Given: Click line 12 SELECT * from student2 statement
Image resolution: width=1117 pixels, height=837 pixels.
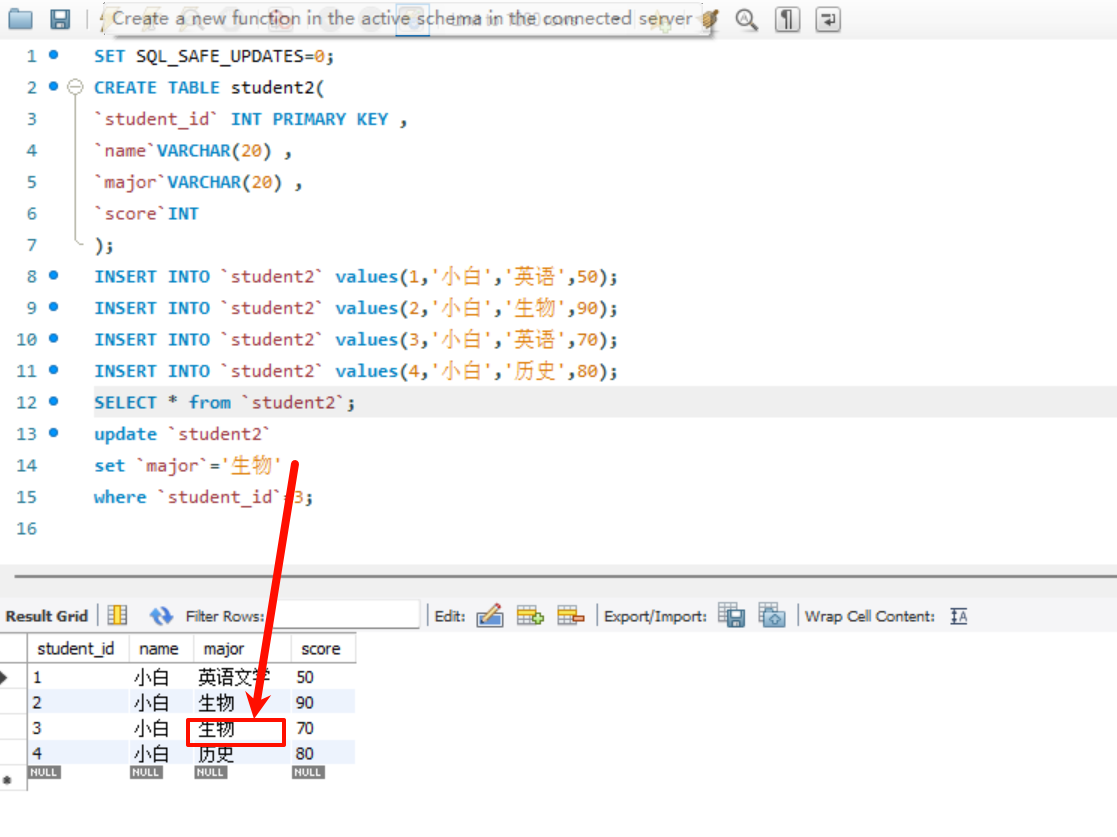Looking at the screenshot, I should 224,402.
